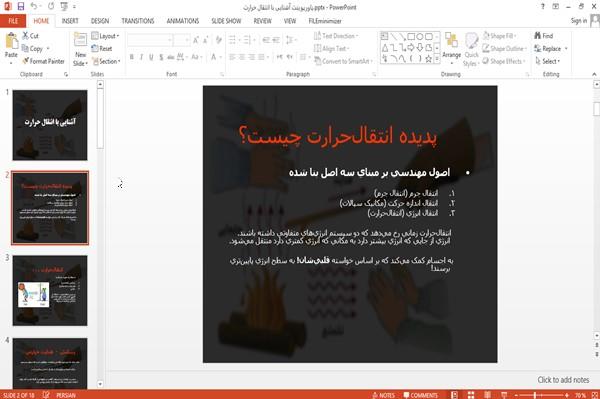
Task: Click the Cut scissors command
Action: (30, 36)
